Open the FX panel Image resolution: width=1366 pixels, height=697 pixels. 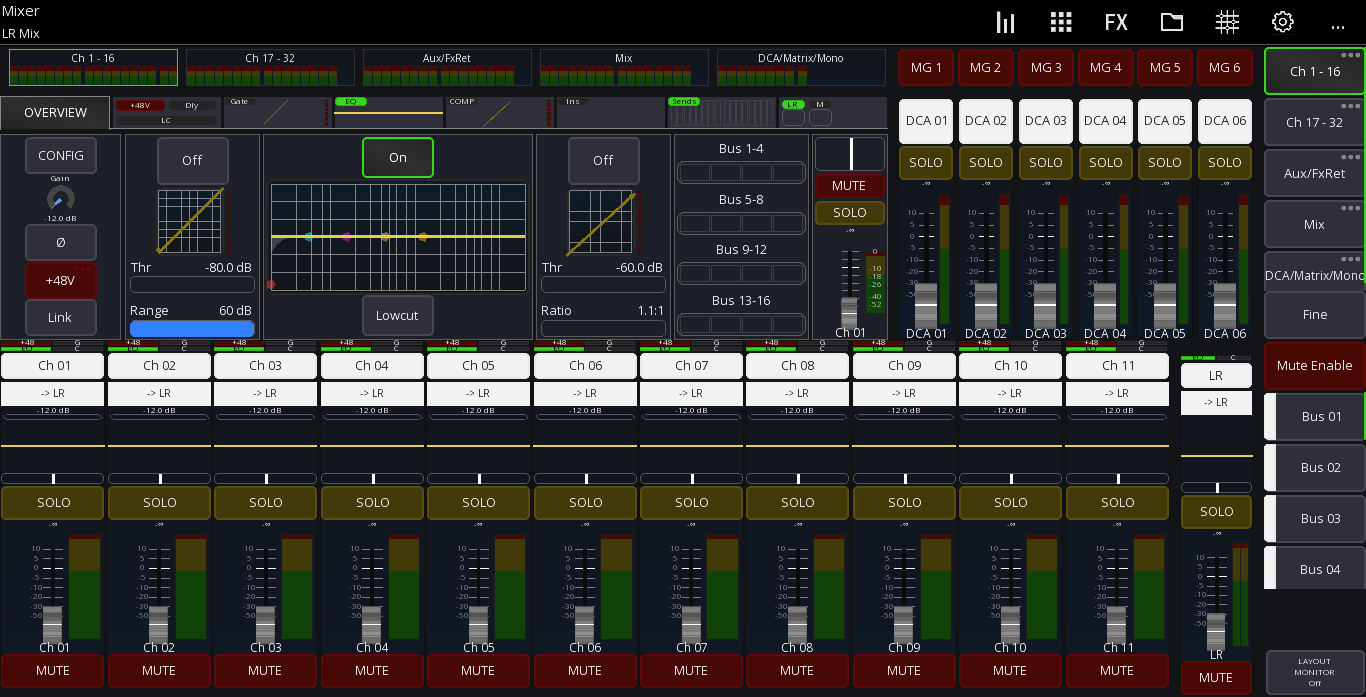pyautogui.click(x=1116, y=22)
